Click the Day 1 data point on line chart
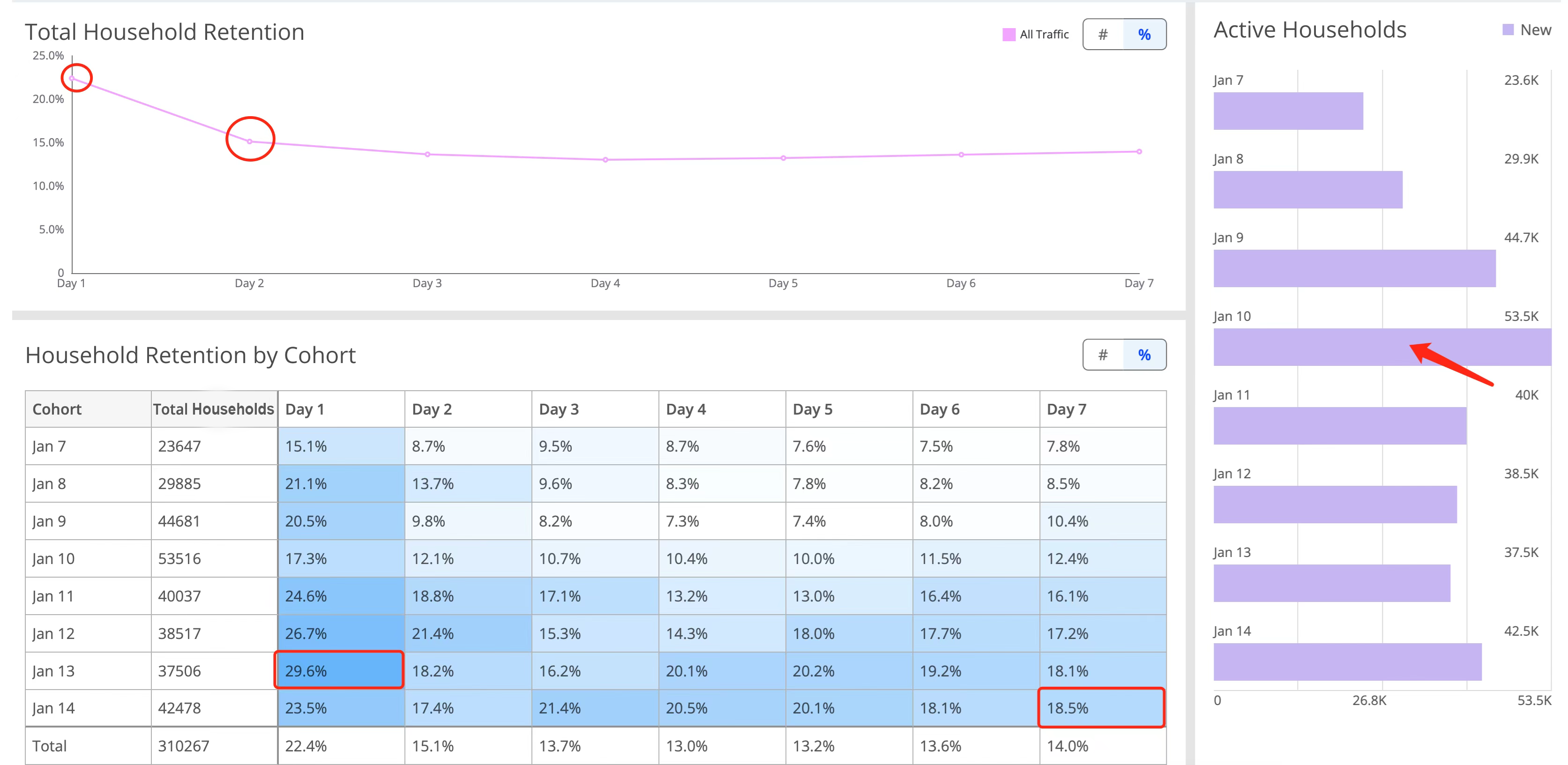The width and height of the screenshot is (1568, 765). 72,79
